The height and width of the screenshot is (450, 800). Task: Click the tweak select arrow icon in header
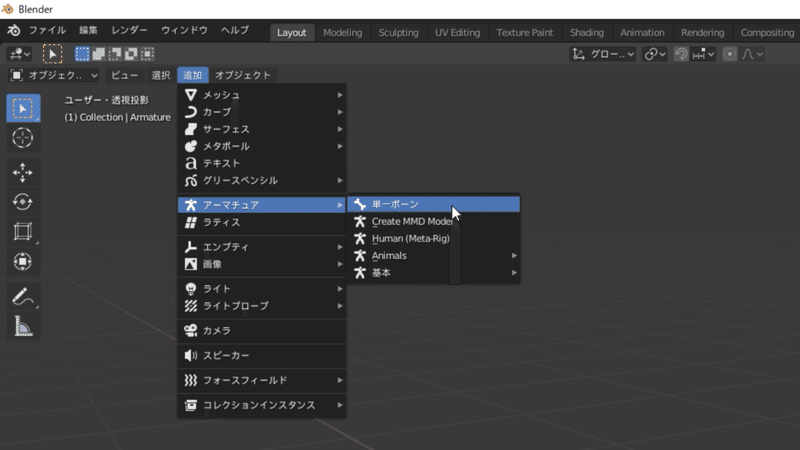click(x=52, y=54)
